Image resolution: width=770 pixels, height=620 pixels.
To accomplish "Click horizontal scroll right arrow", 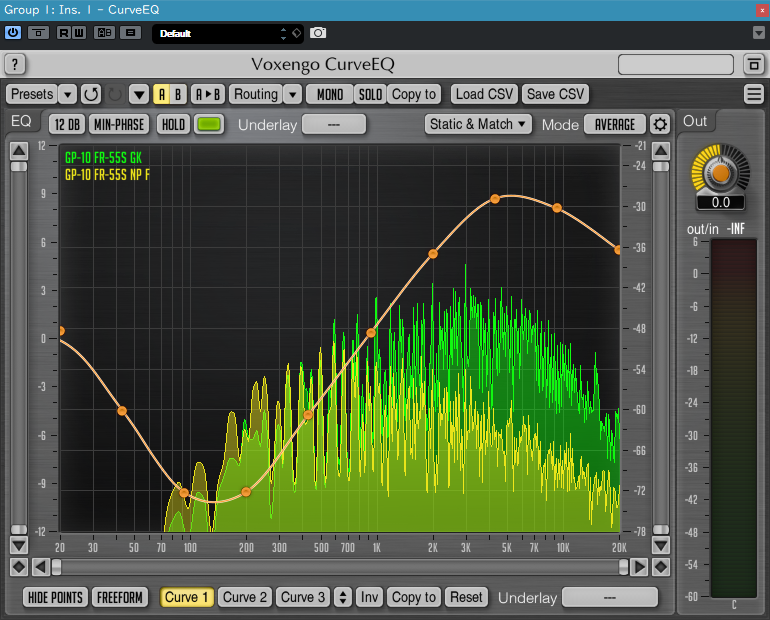I will [639, 567].
